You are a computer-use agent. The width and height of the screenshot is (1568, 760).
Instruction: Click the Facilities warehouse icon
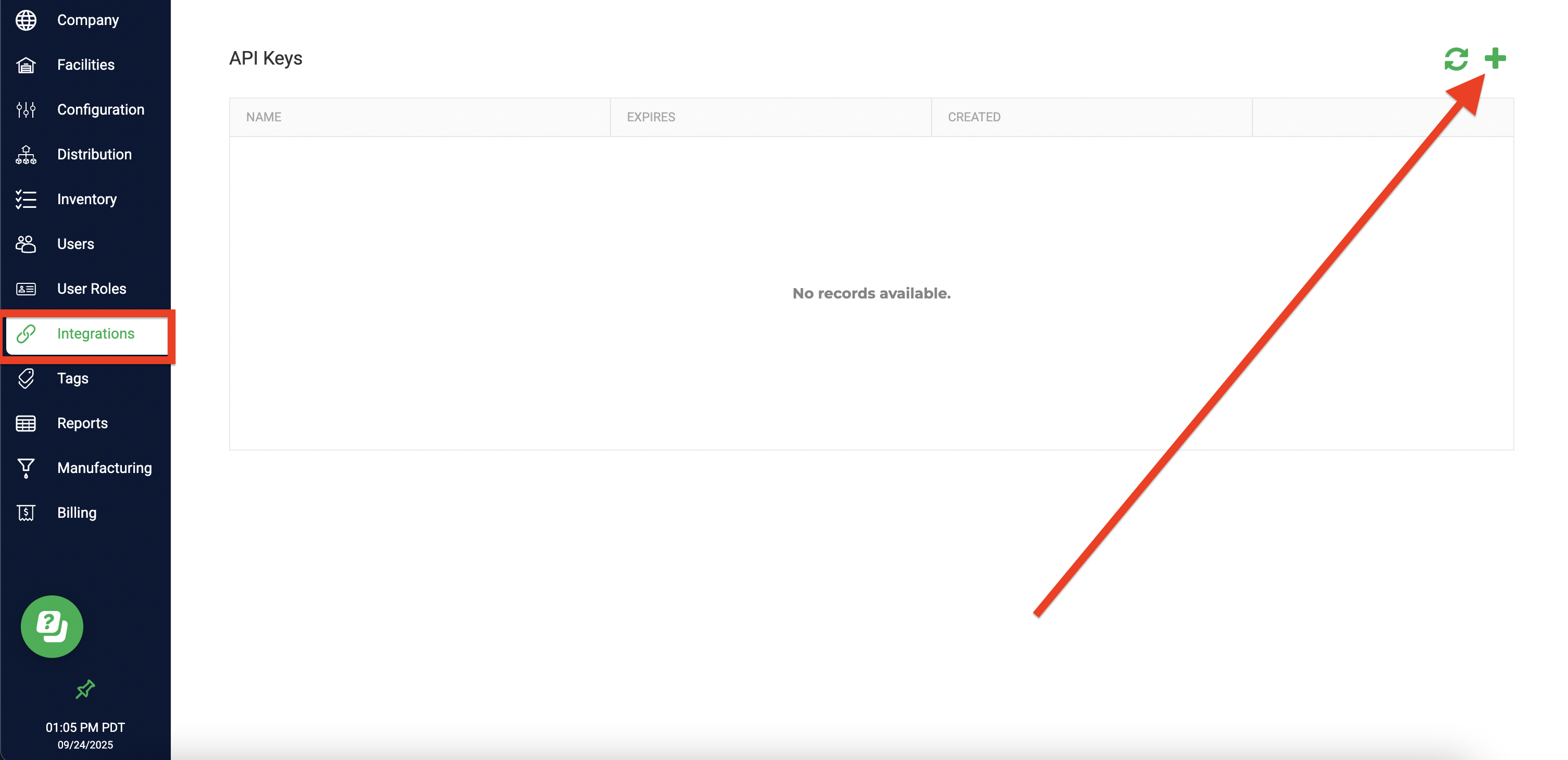pyautogui.click(x=26, y=65)
